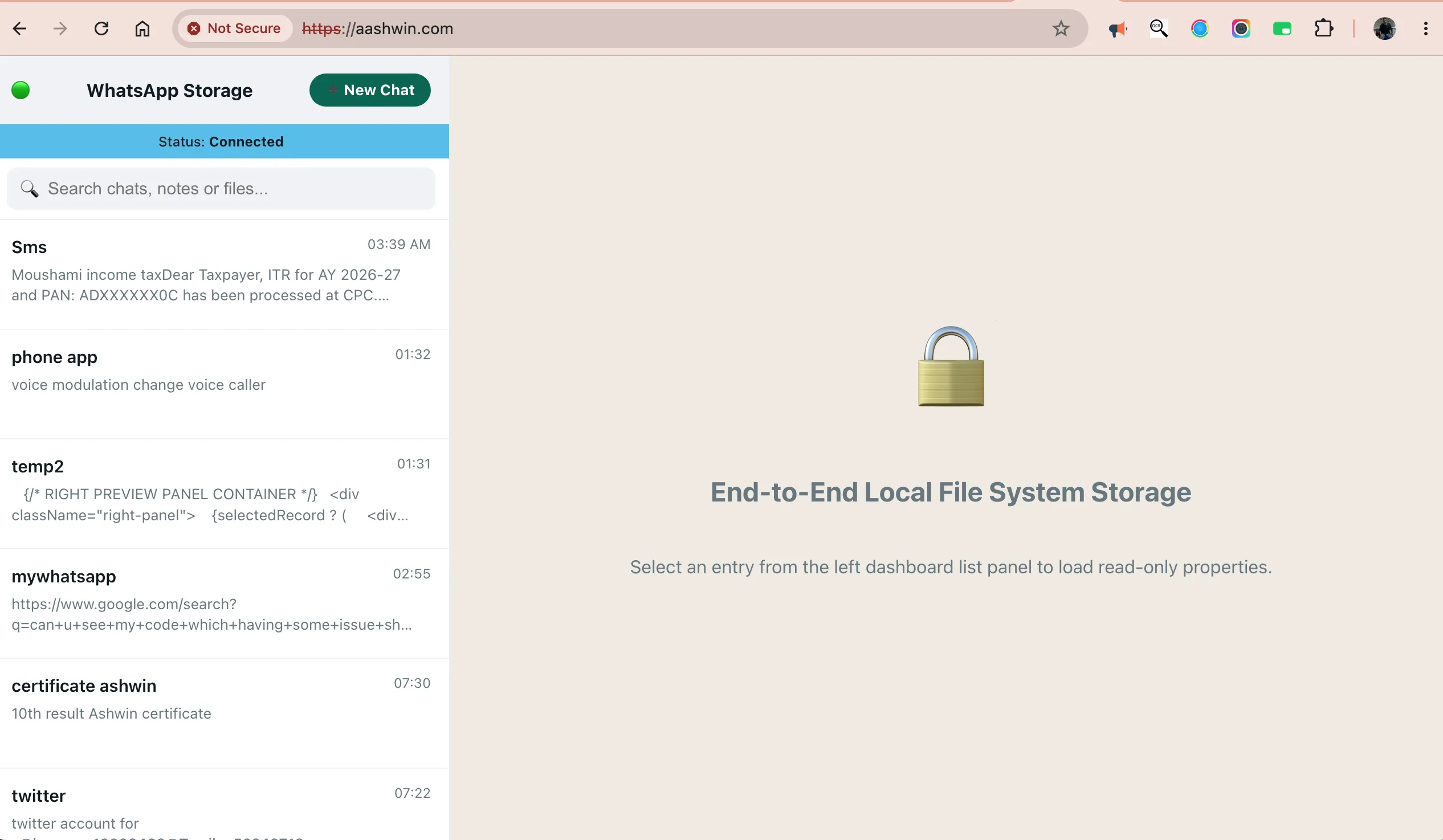Click the 03:39 AM timestamp
The image size is (1443, 840).
pos(398,244)
